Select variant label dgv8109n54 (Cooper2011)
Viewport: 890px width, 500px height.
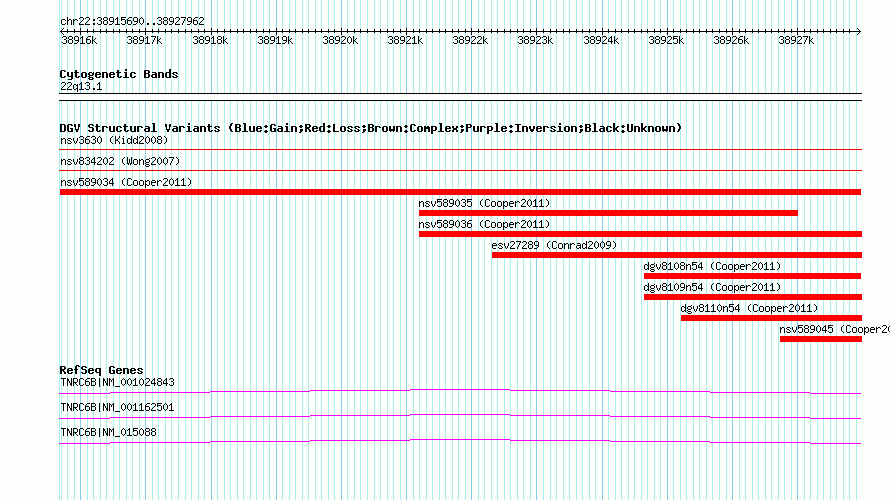[712, 287]
